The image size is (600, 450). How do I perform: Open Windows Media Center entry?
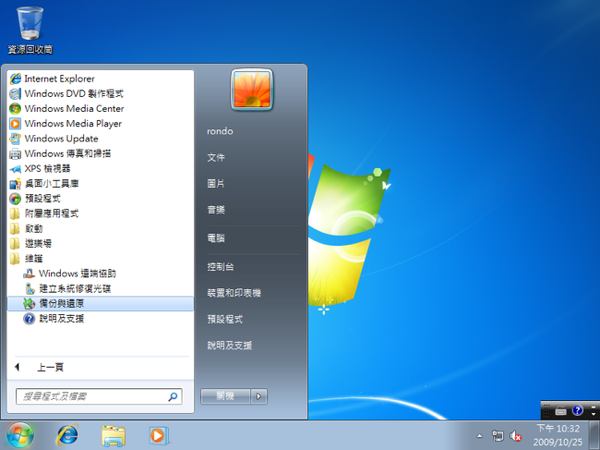click(100, 109)
